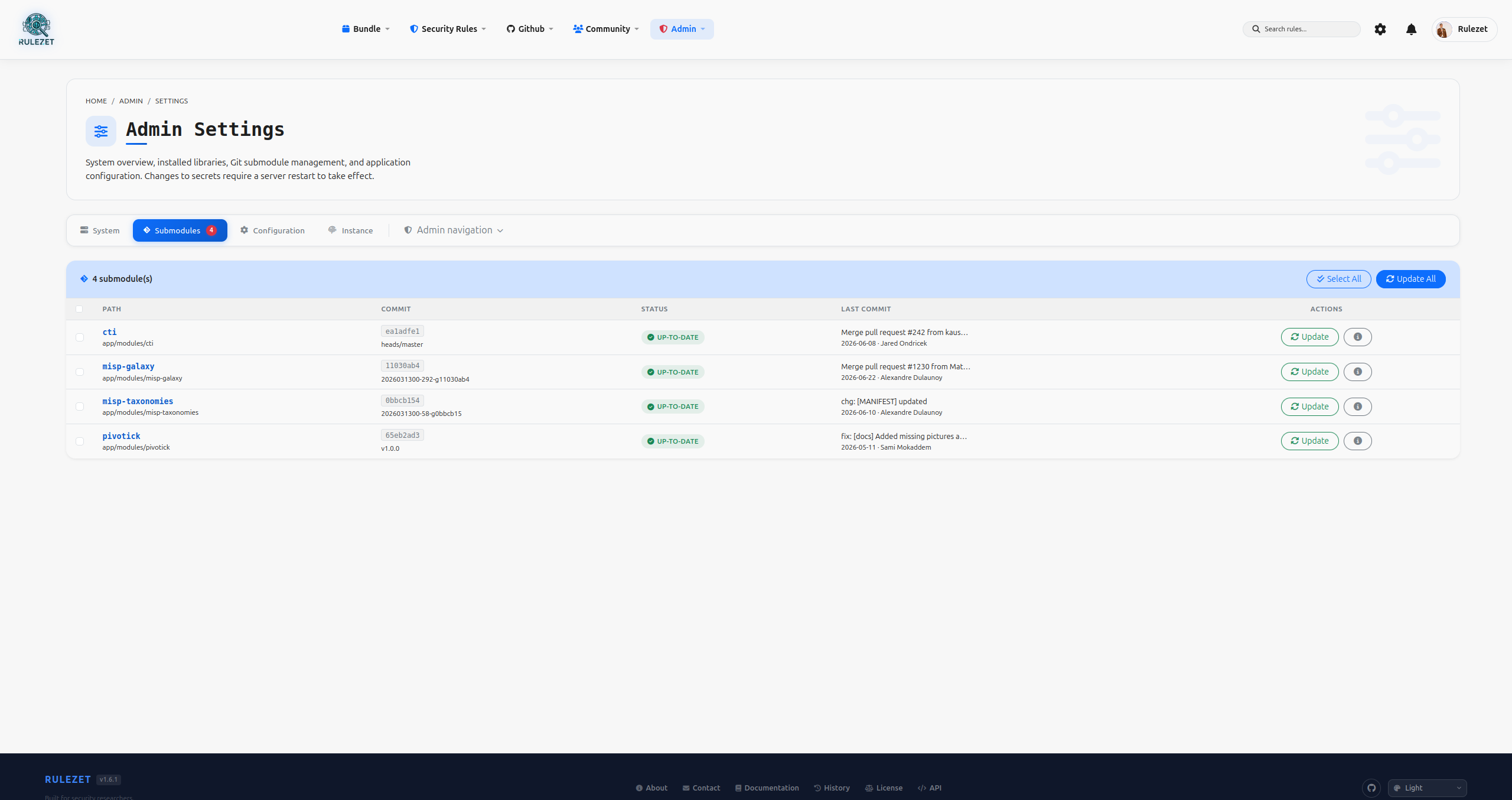The image size is (1512, 800).
Task: Open the Documentation footer link
Action: click(767, 788)
